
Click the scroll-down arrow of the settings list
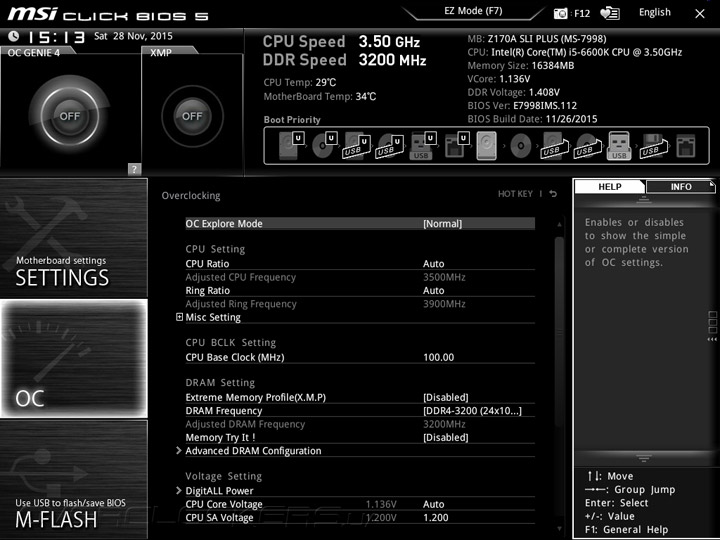coord(559,529)
